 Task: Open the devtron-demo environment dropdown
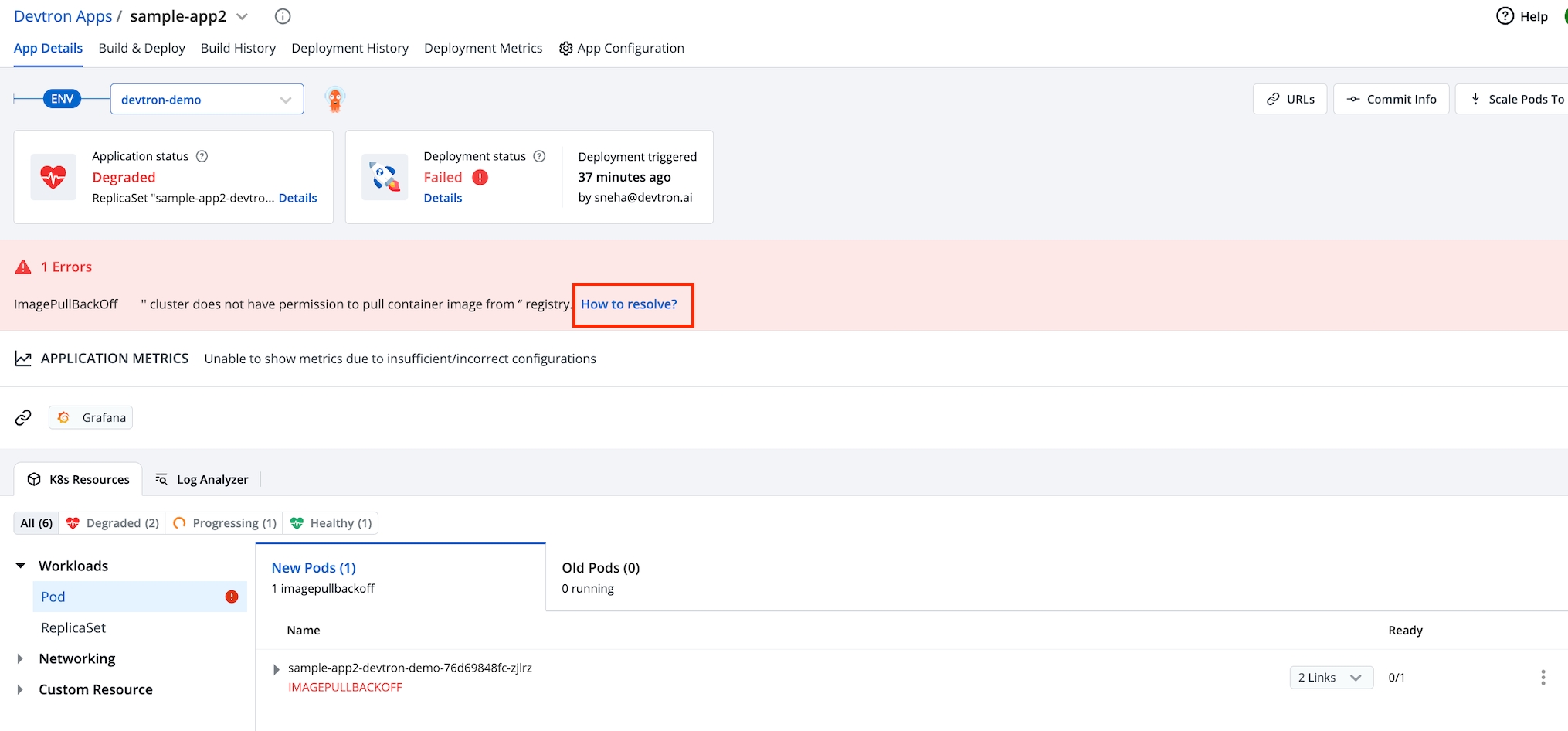click(207, 99)
